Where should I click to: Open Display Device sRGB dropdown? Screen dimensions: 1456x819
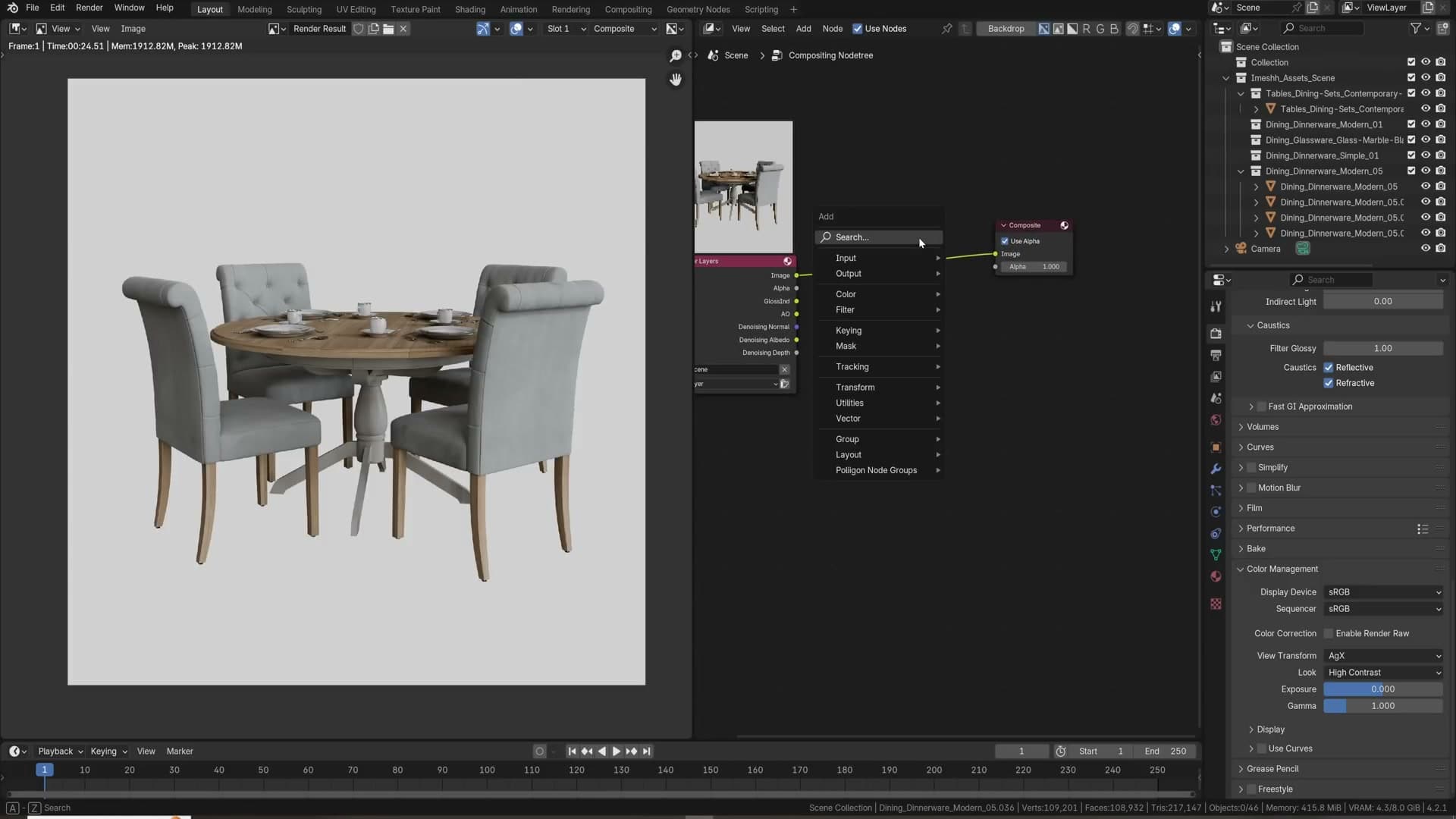point(1384,593)
